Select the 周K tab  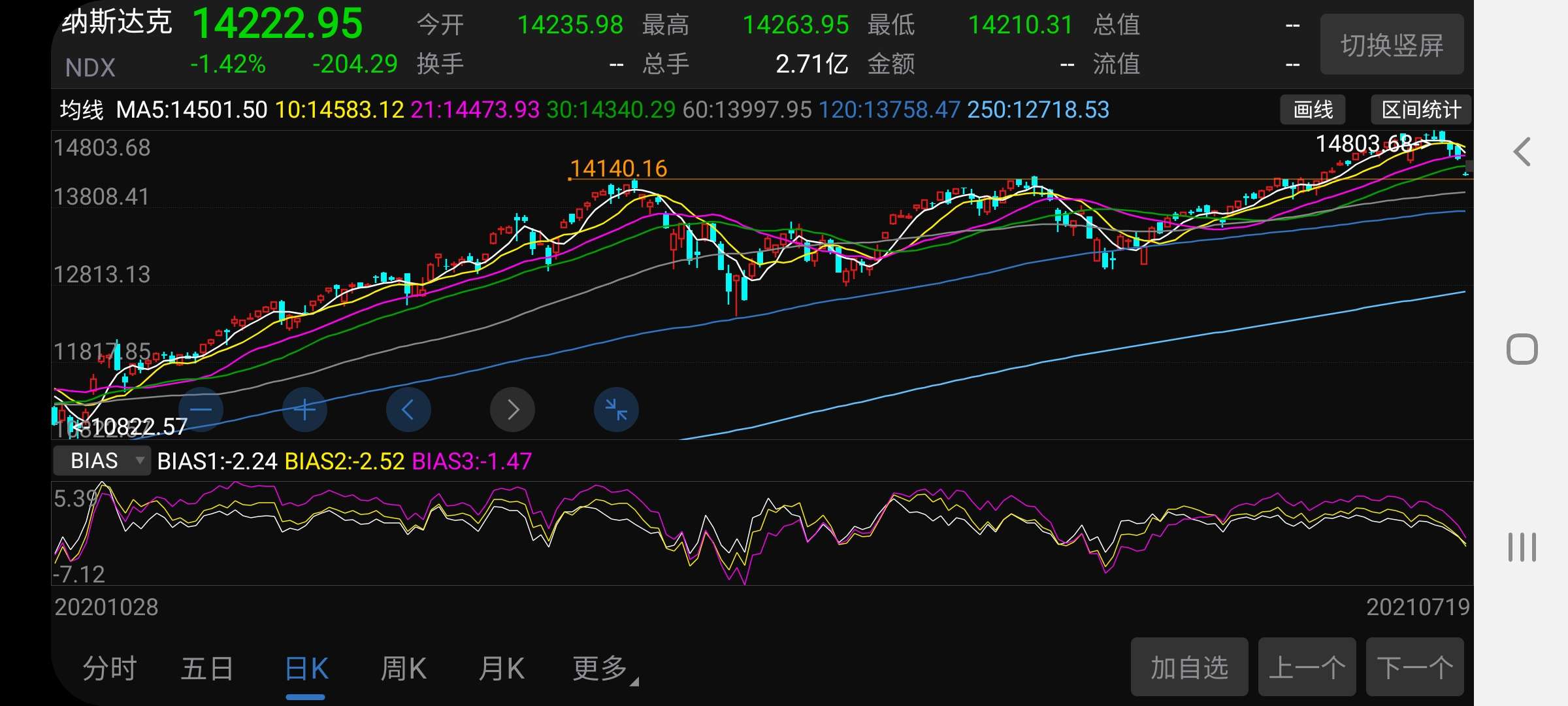(x=404, y=669)
